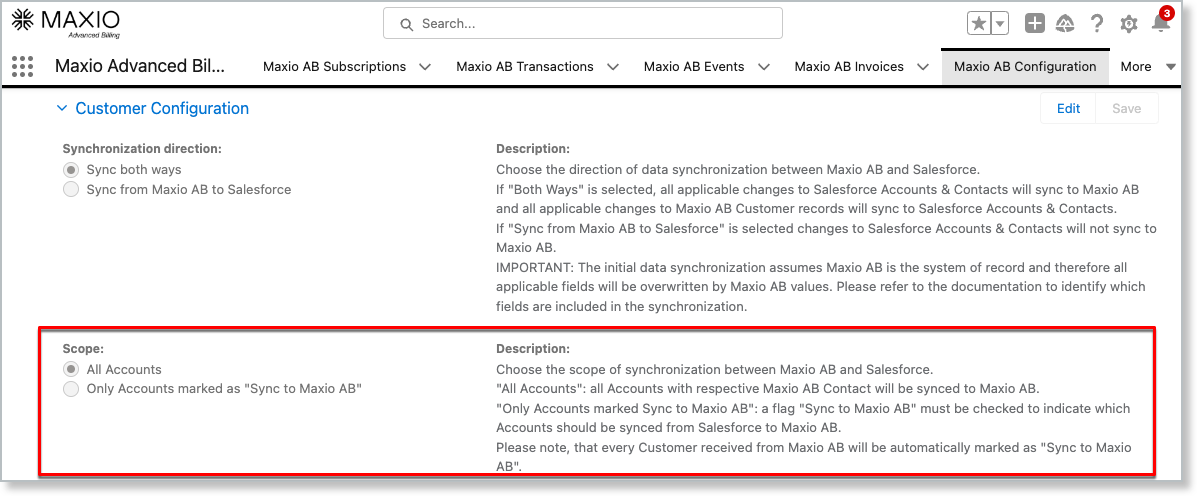Choose Only Accounts marked "Sync to Maxio AB"

pyautogui.click(x=71, y=389)
